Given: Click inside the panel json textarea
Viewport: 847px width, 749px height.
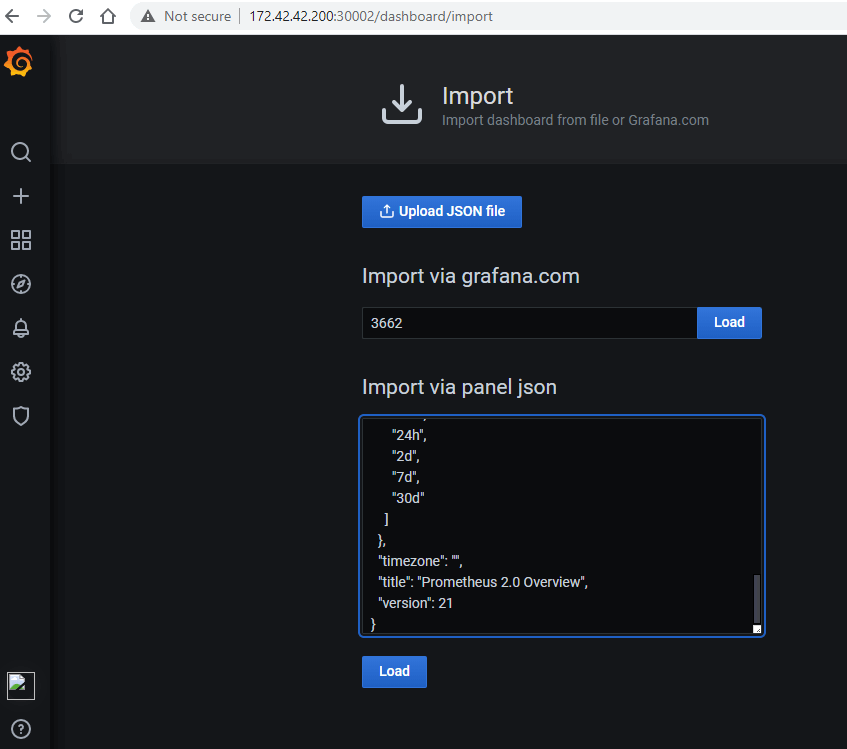Looking at the screenshot, I should coord(562,526).
